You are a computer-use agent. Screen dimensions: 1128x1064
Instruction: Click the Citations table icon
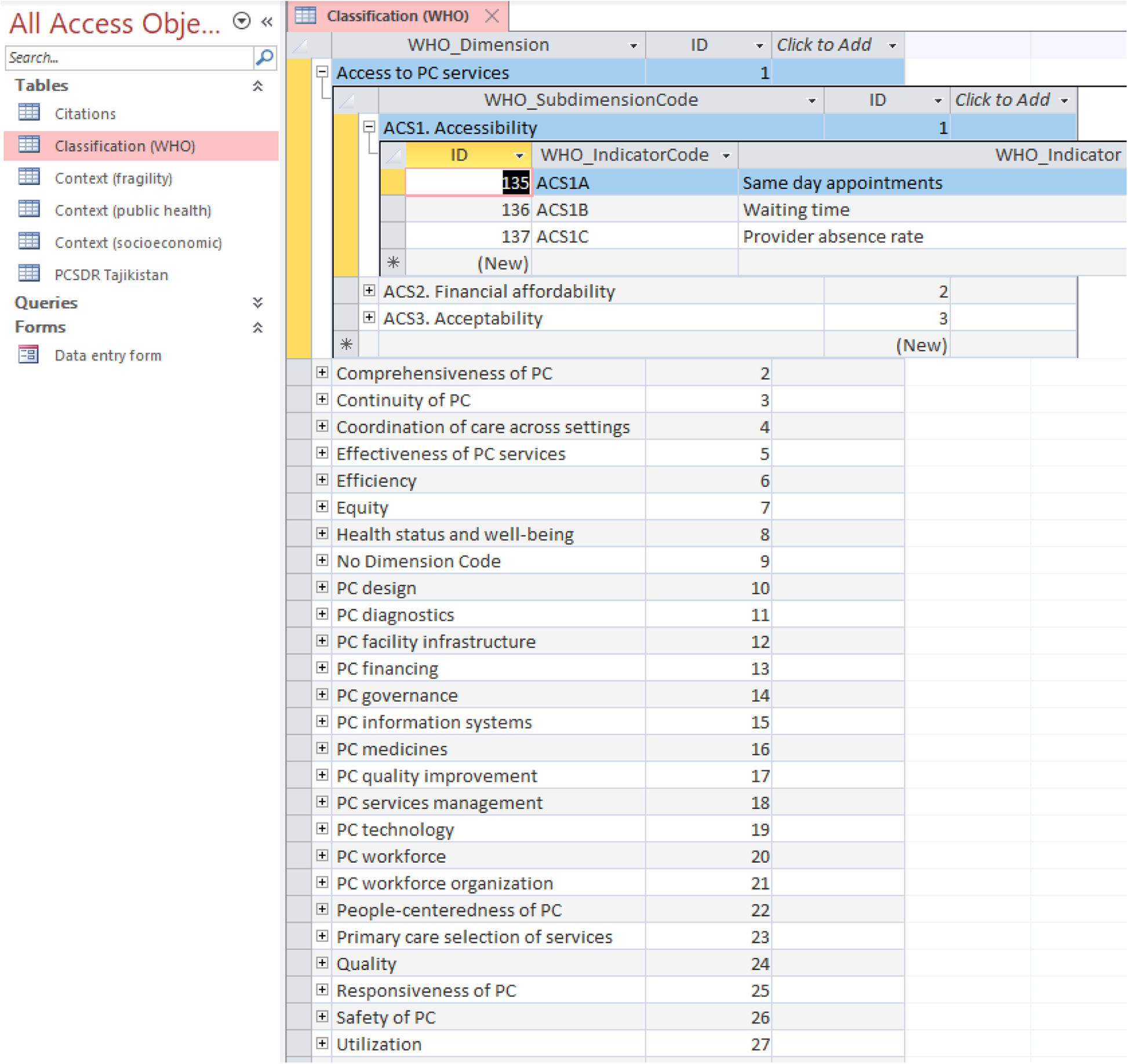(29, 113)
